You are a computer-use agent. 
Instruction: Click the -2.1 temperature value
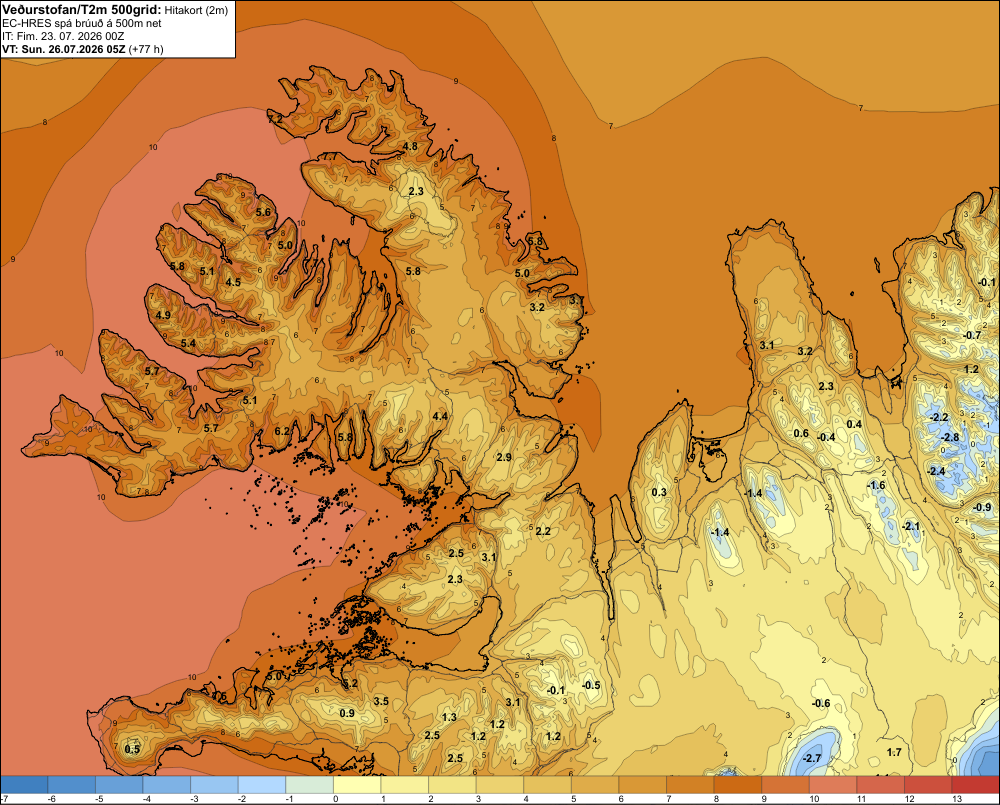pyautogui.click(x=911, y=526)
